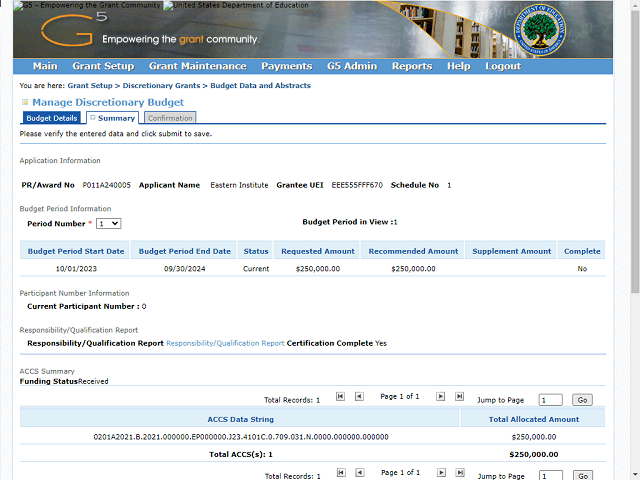Click applicant name Eastern Institute
640x480 pixels.
(239, 185)
